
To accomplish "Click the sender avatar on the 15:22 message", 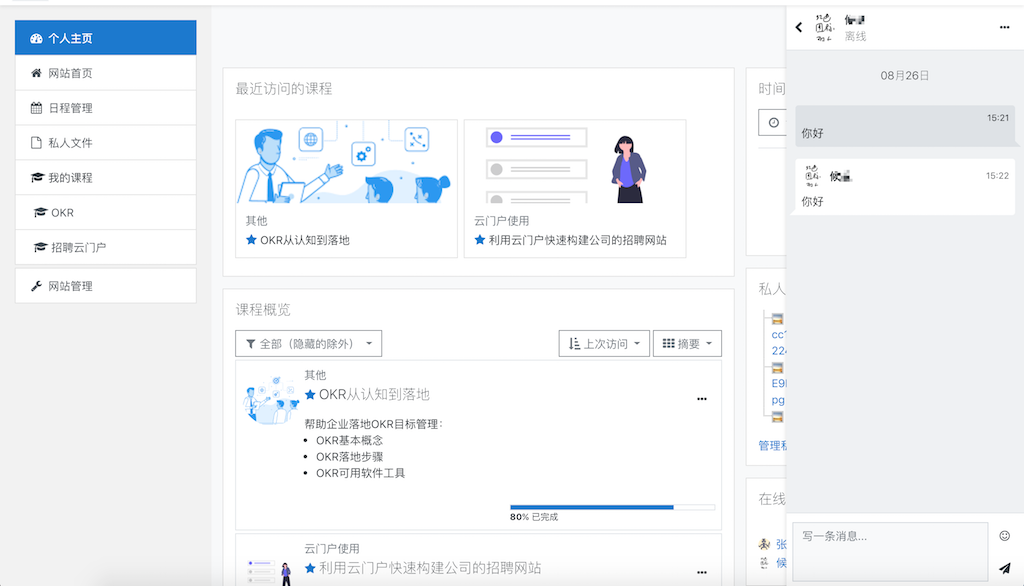I will [812, 176].
